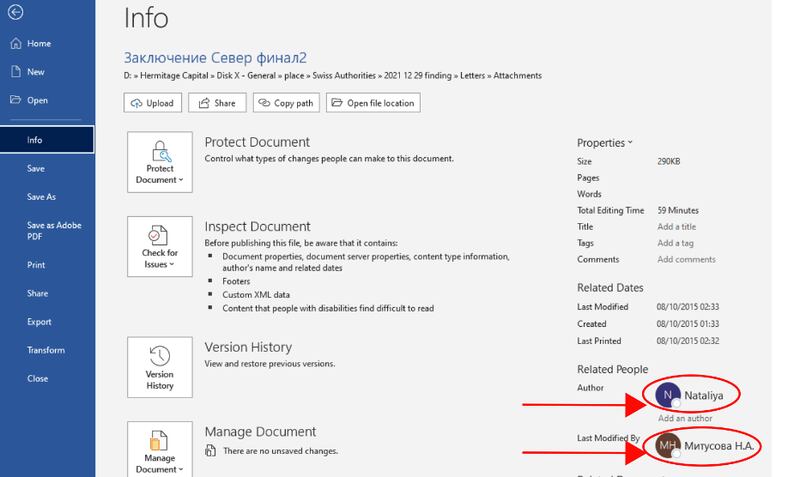Click the Share button in Info
The height and width of the screenshot is (477, 800).
pos(217,103)
